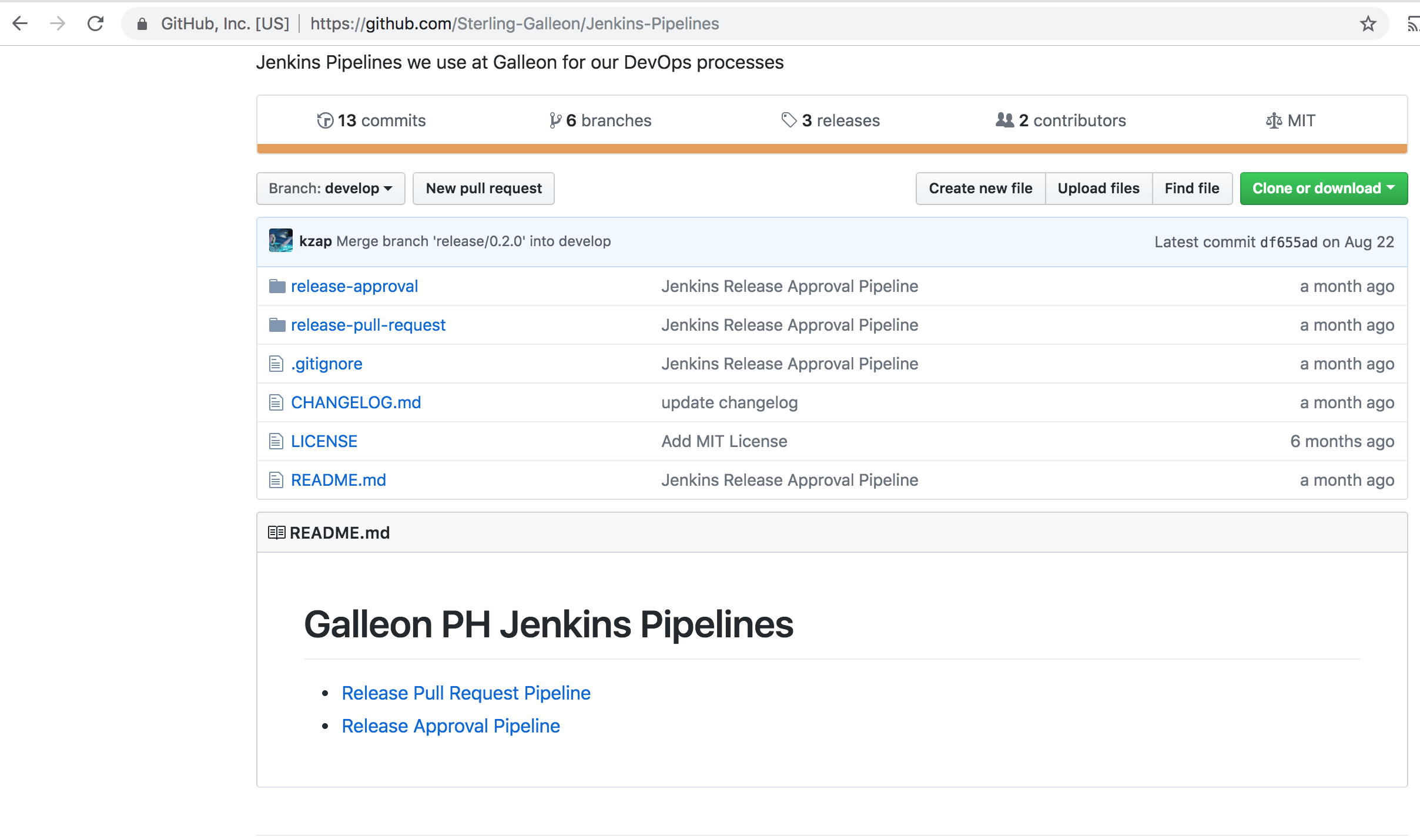Click commit message on release-approval row
Viewport: 1420px width, 840px height.
(789, 286)
